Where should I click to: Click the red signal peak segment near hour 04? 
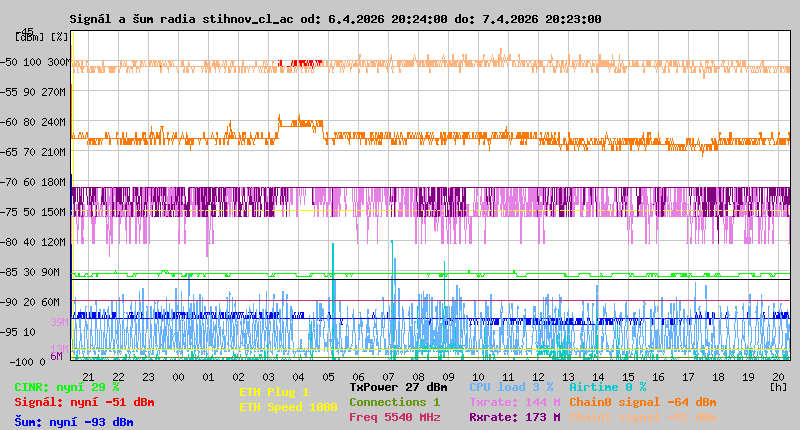[300, 63]
